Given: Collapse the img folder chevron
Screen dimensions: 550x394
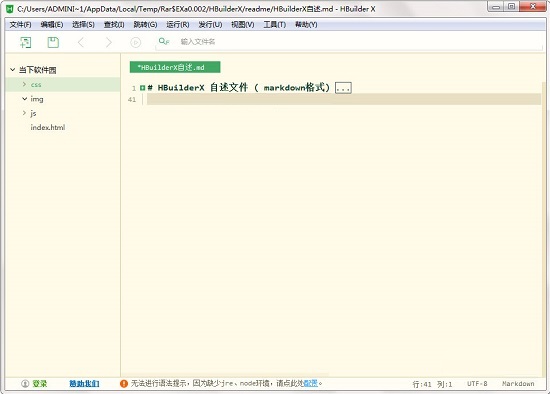Looking at the screenshot, I should point(25,99).
